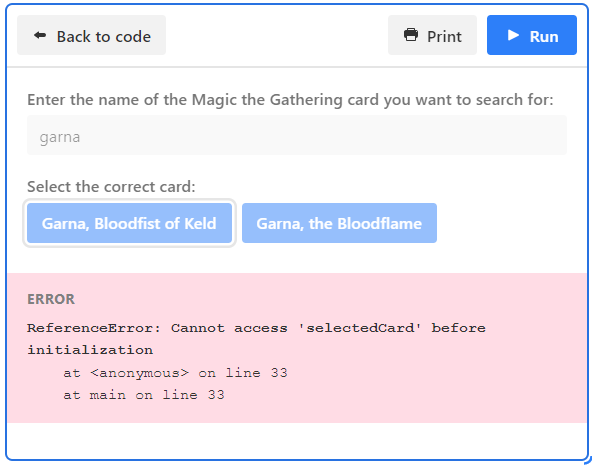Click the left arrow icon beside Back to code

tap(40, 35)
